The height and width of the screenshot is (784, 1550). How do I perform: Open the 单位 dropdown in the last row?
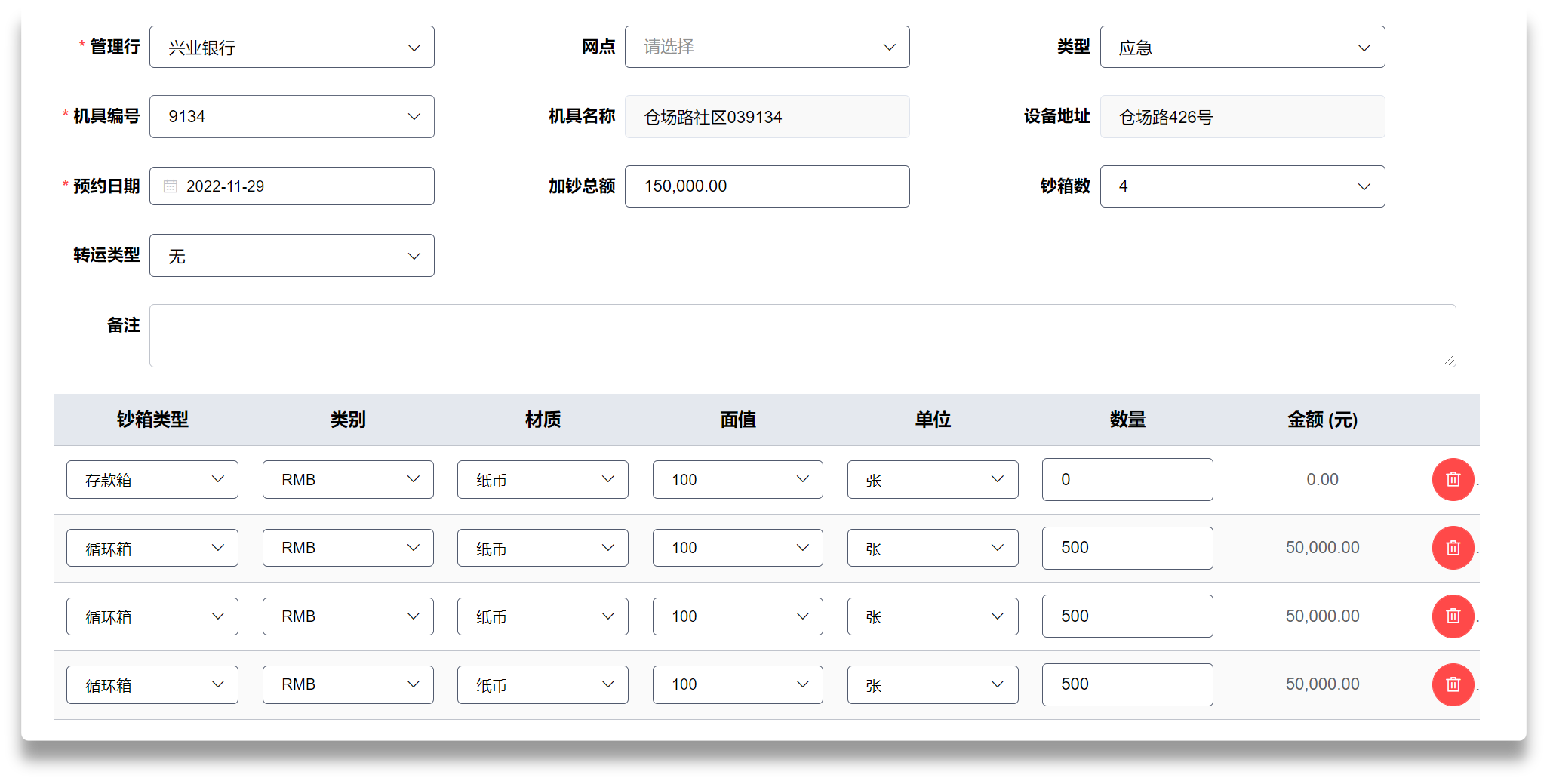(932, 684)
